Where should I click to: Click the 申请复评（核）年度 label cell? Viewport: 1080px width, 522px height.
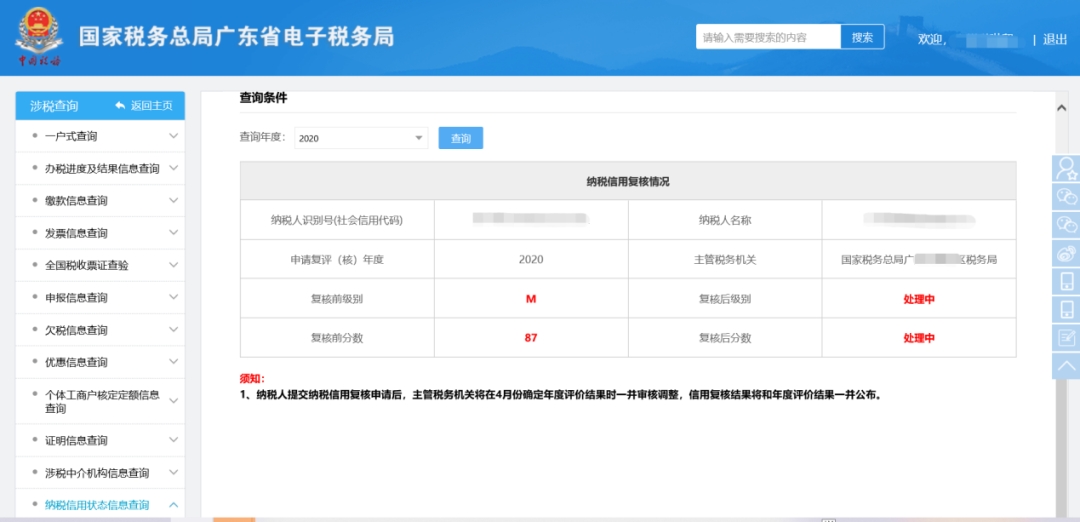click(337, 260)
